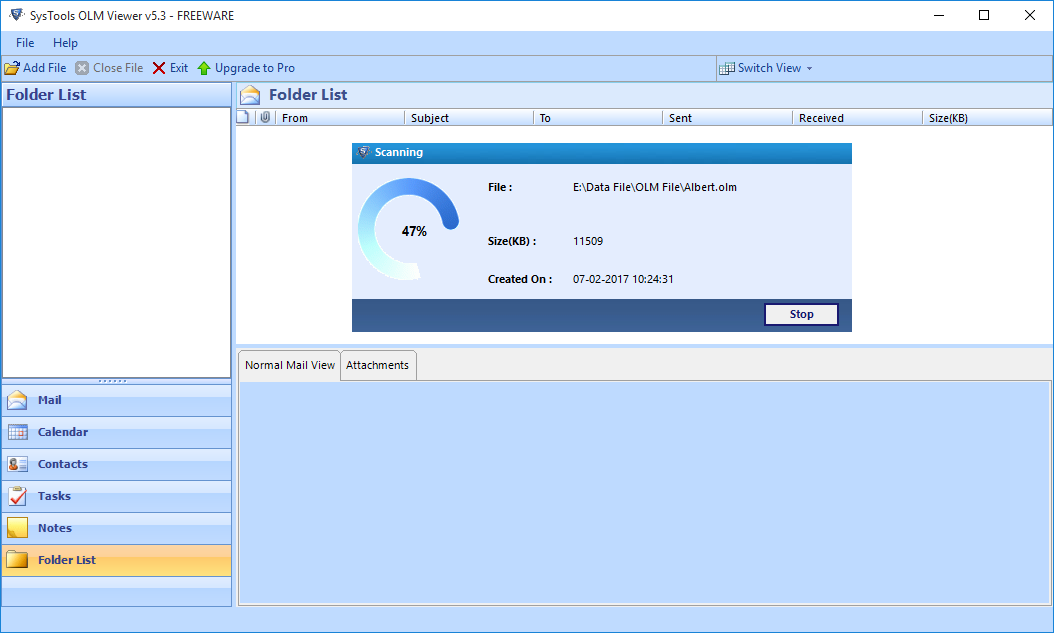Sort by the Size(KB) column header
Image resolution: width=1054 pixels, height=633 pixels.
coord(987,118)
